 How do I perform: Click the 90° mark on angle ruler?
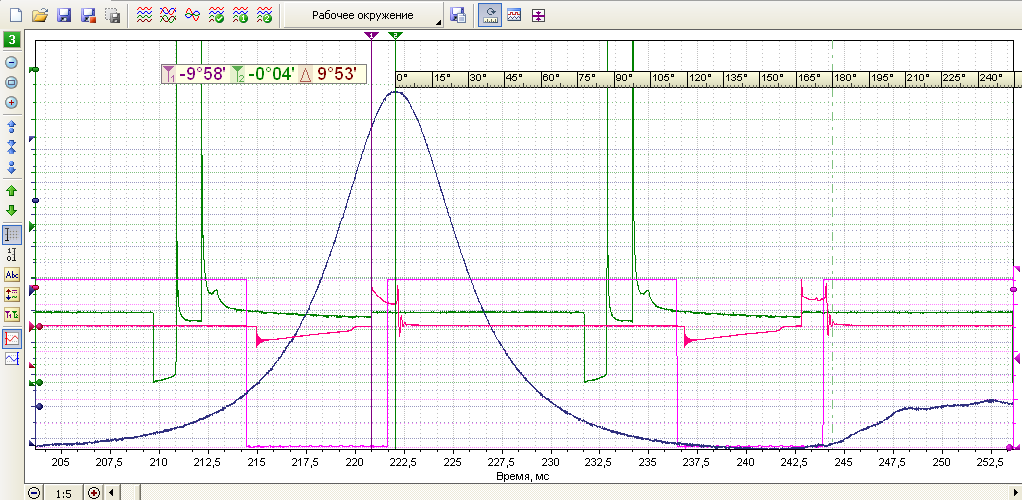[x=624, y=78]
